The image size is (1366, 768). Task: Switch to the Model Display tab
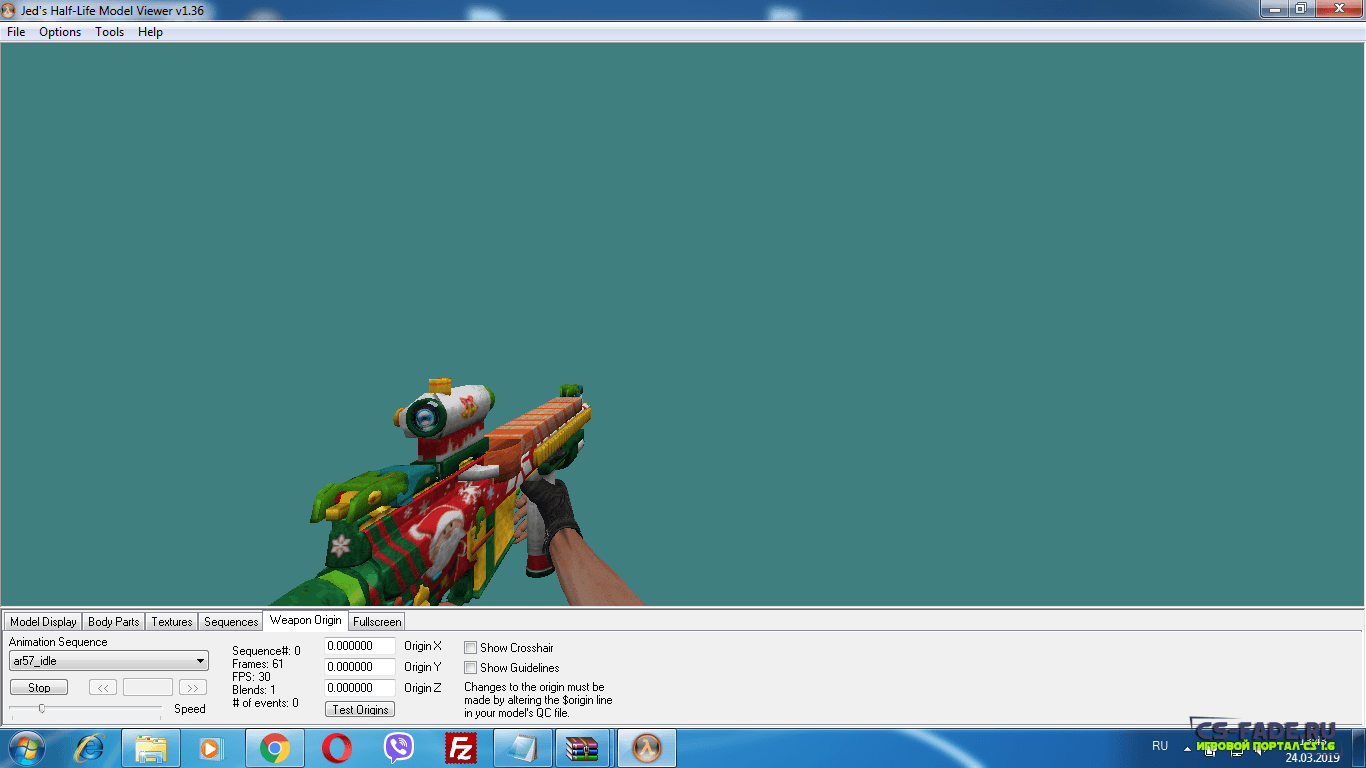click(43, 622)
